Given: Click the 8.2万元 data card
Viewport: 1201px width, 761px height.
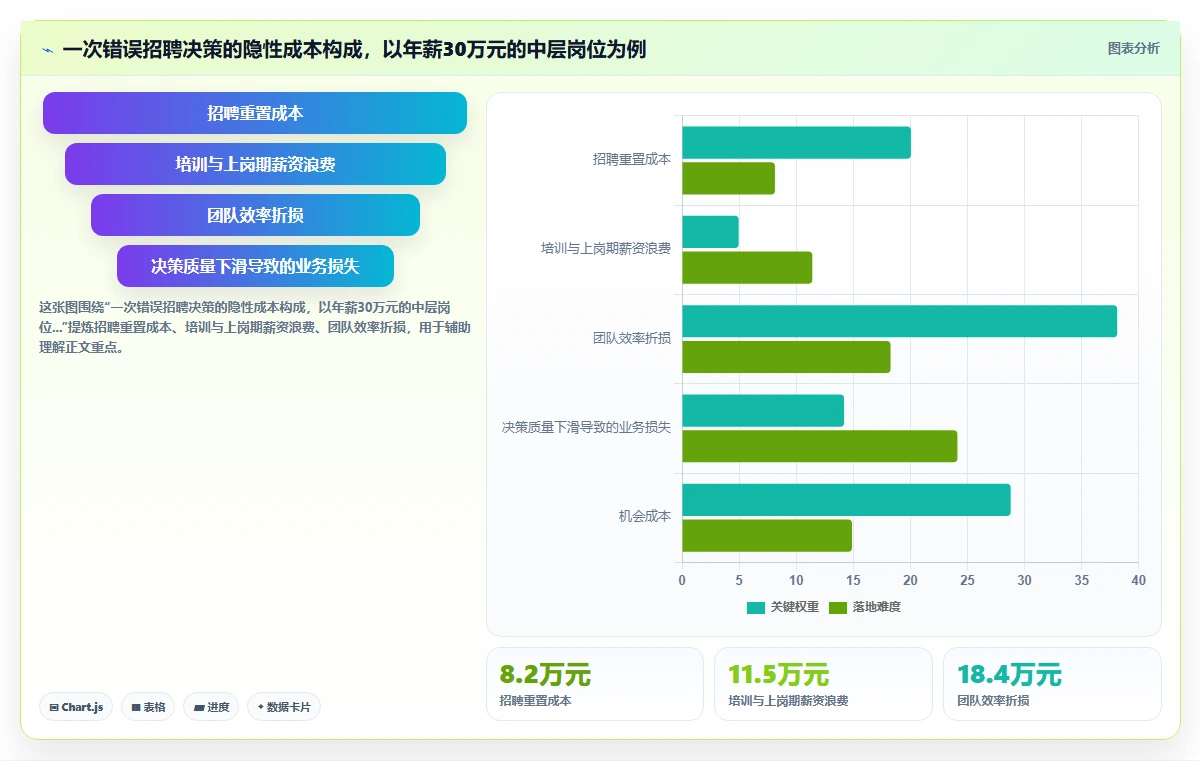Looking at the screenshot, I should click(x=595, y=684).
